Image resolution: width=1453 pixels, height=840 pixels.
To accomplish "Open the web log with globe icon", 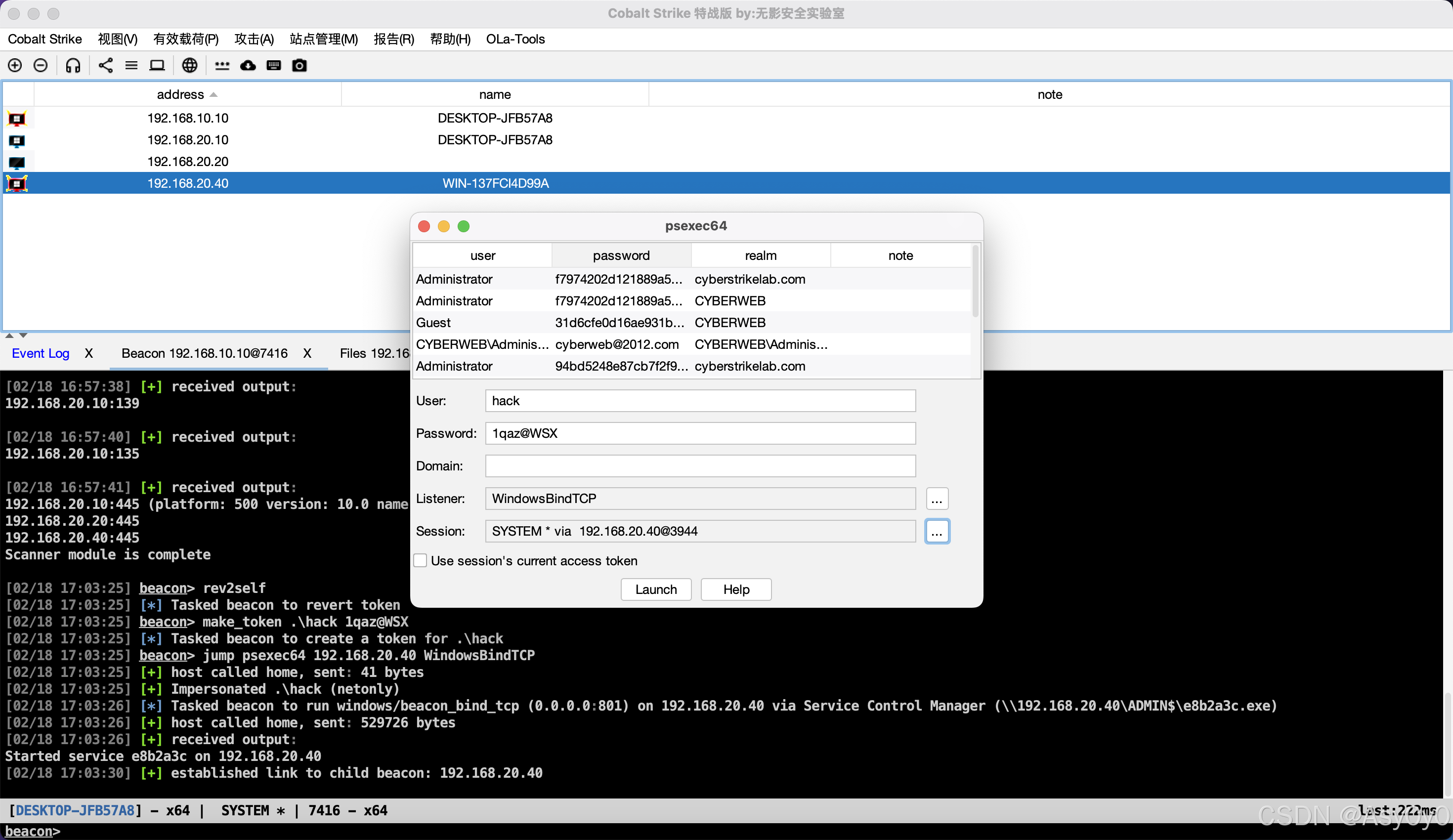I will pos(189,65).
